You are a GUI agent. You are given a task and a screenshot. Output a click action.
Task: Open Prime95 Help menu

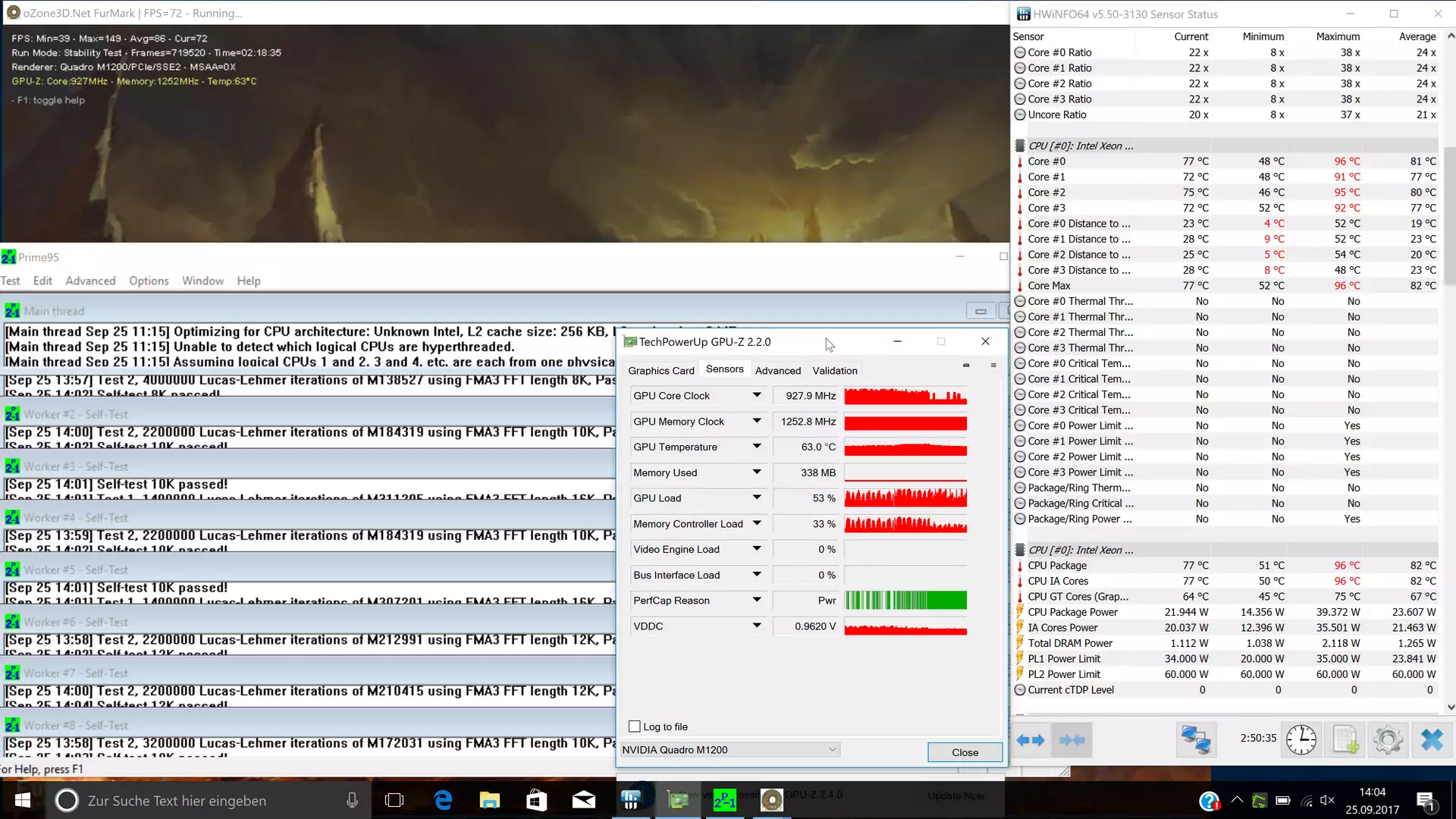(x=248, y=281)
